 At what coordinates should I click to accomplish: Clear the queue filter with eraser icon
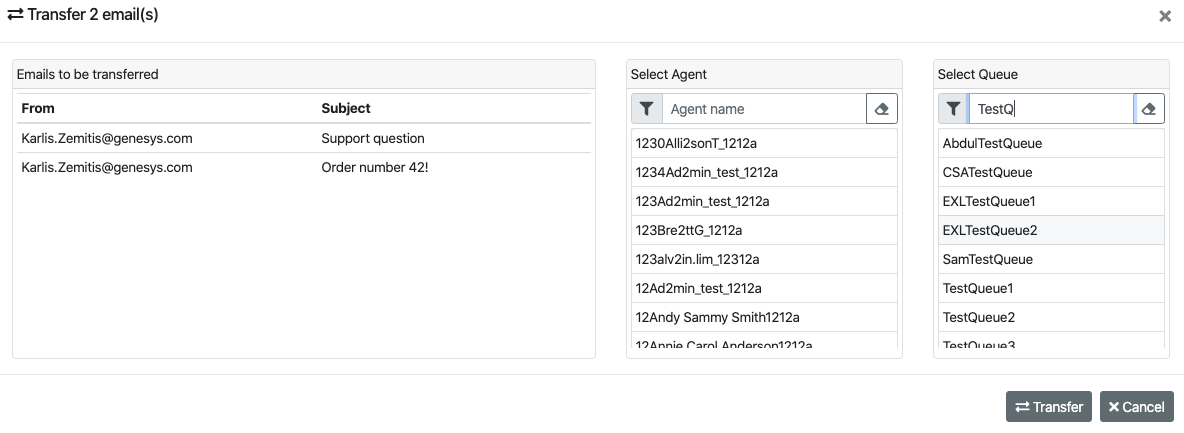[x=1149, y=109]
